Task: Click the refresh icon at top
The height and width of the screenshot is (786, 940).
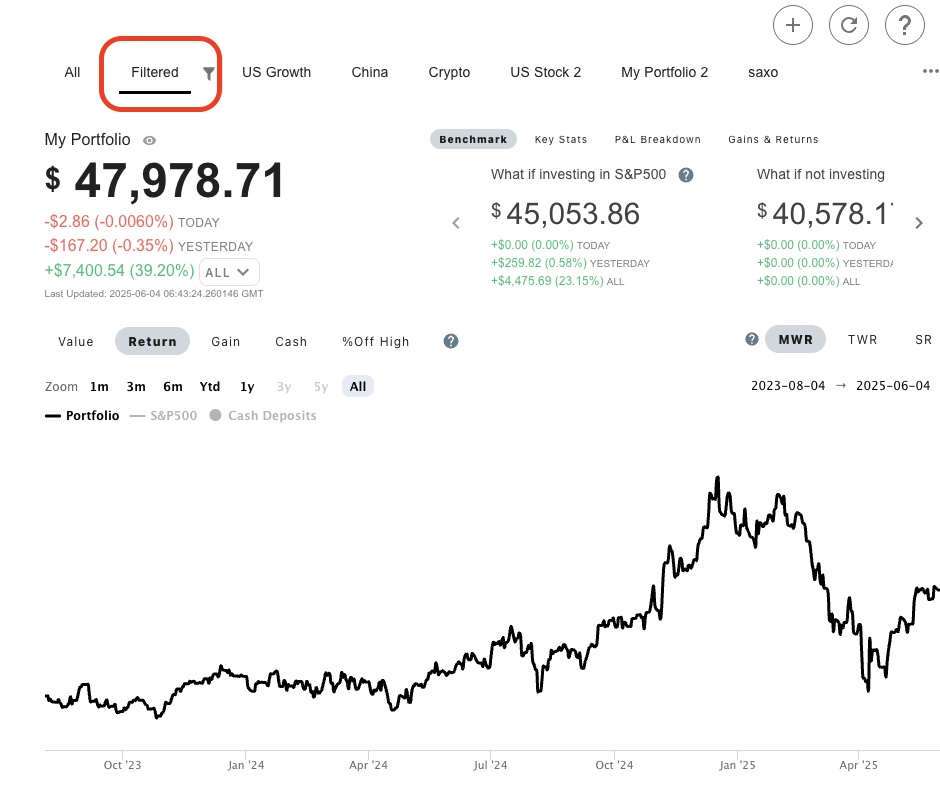Action: 849,26
